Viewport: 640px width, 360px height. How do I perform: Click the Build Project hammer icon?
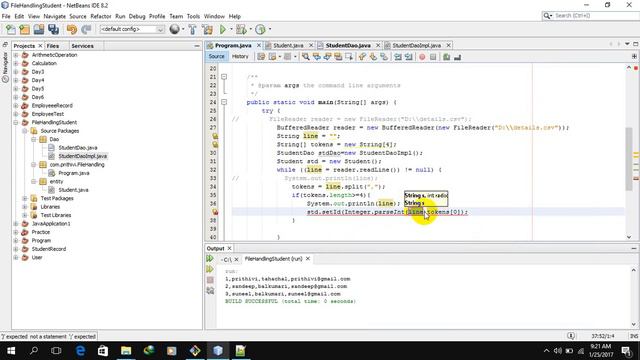193,29
